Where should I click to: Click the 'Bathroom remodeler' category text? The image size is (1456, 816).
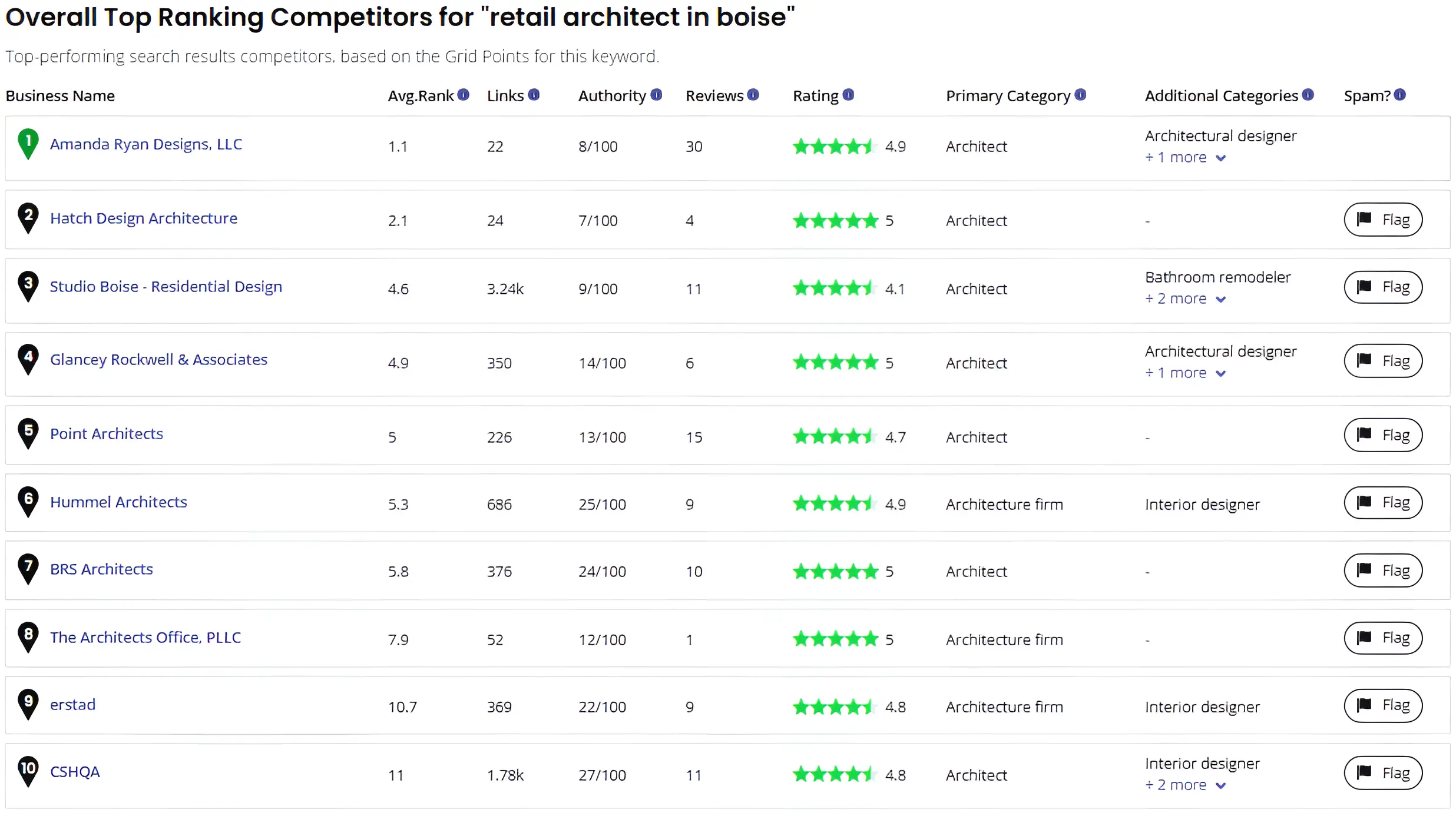(x=1217, y=277)
